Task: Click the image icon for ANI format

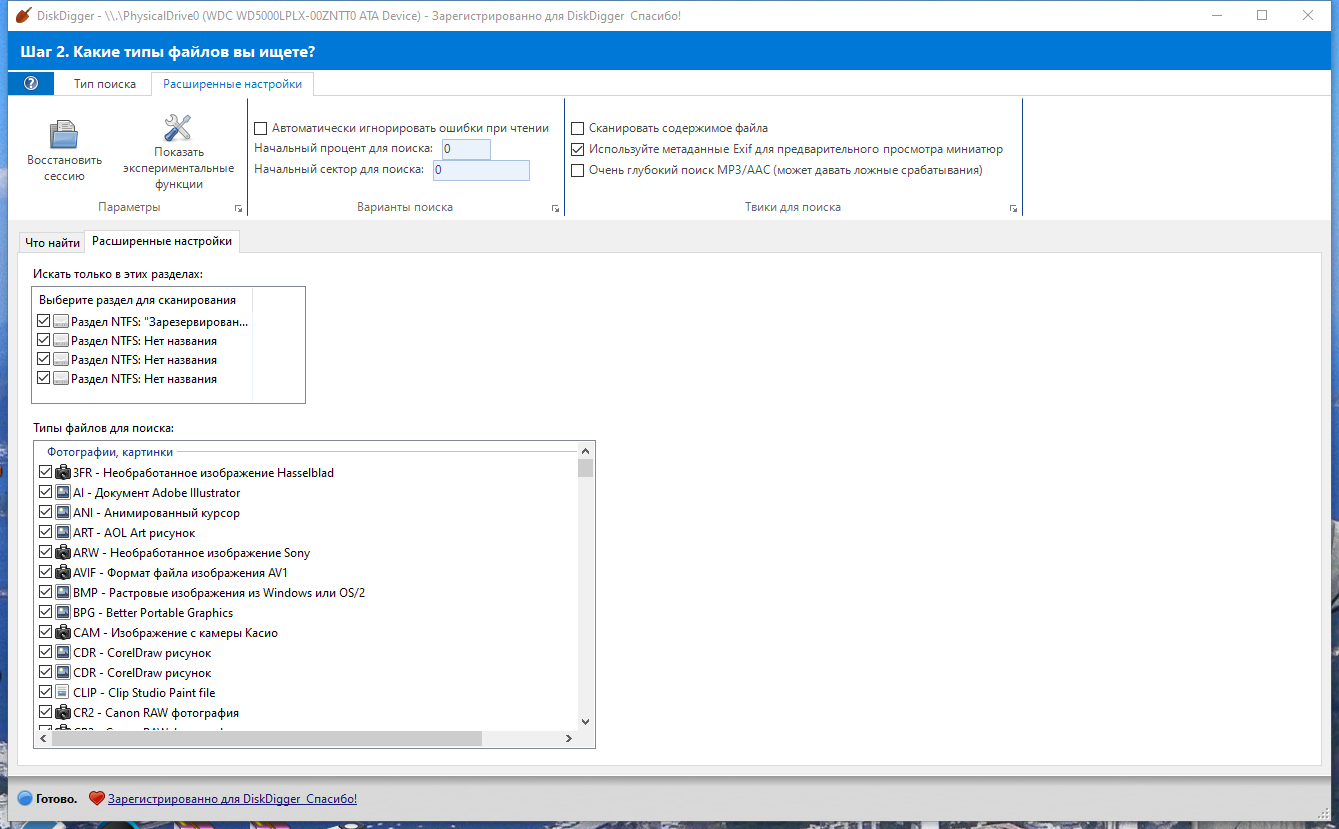Action: click(x=63, y=513)
